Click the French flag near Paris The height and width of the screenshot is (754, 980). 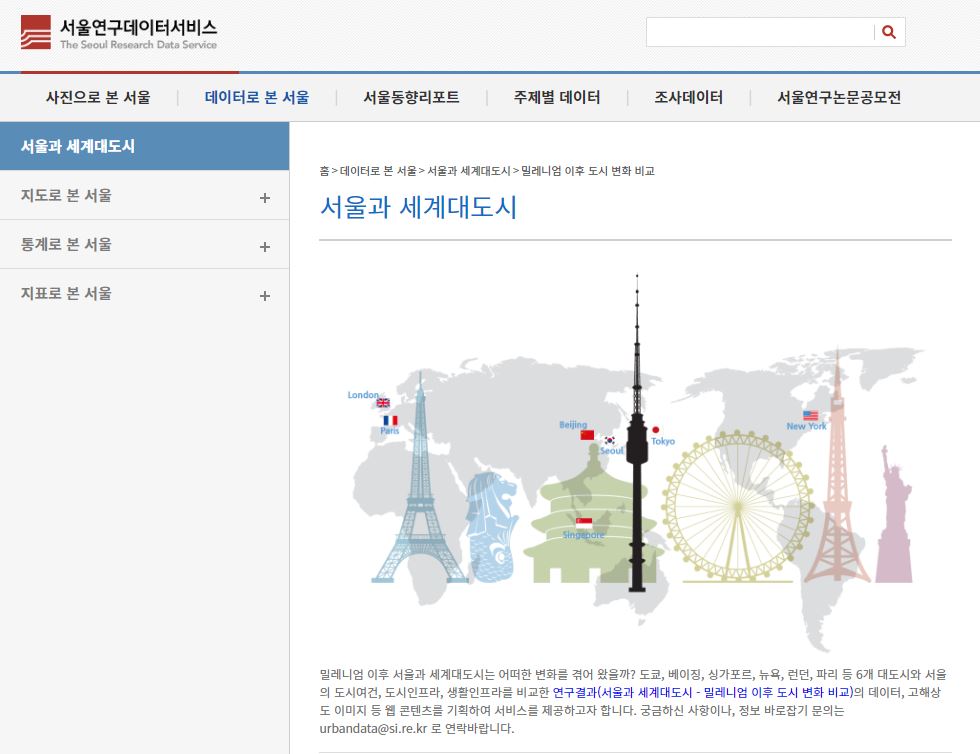[390, 421]
